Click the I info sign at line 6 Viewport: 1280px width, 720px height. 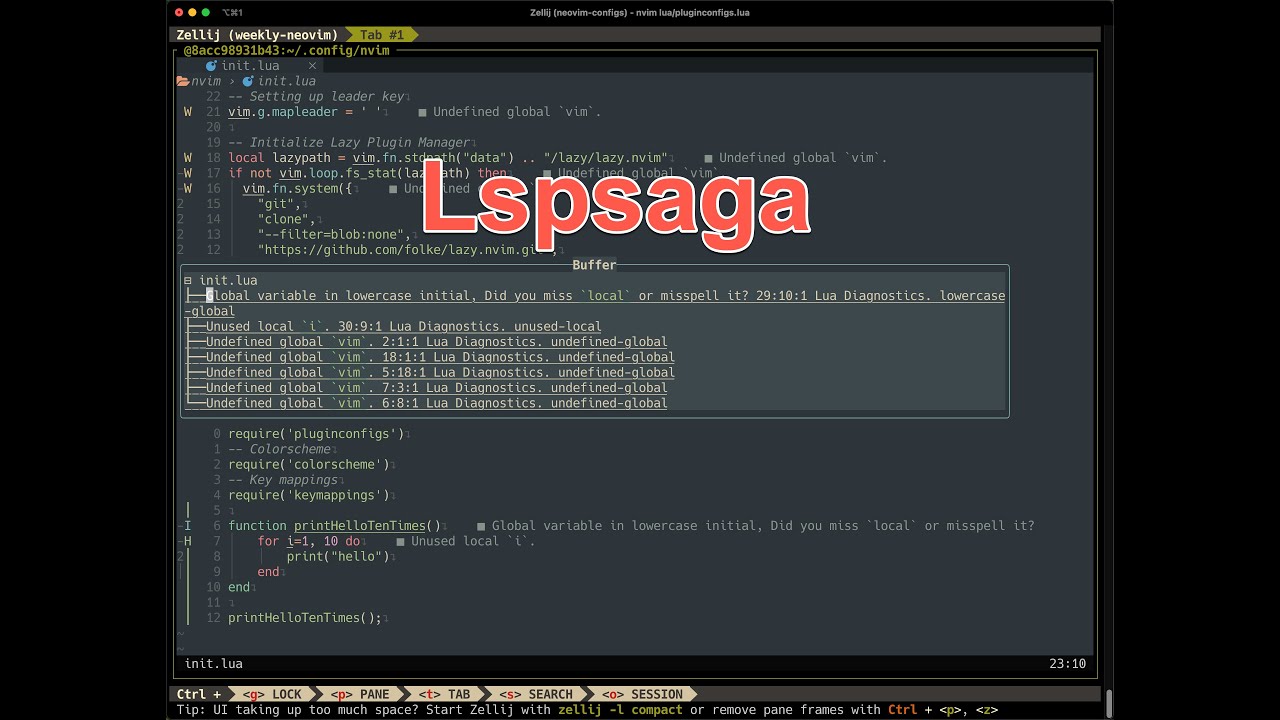point(188,526)
